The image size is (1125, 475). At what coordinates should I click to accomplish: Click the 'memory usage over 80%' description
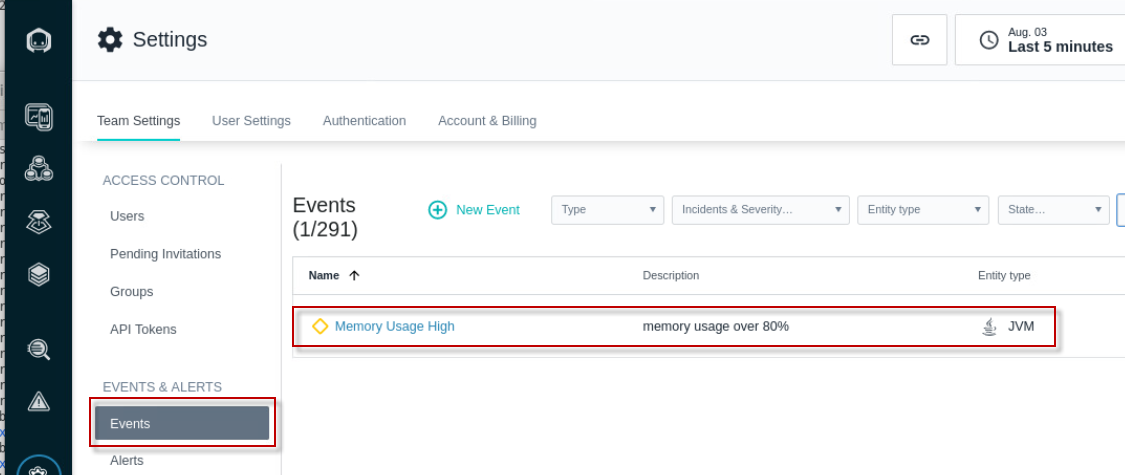(x=715, y=326)
